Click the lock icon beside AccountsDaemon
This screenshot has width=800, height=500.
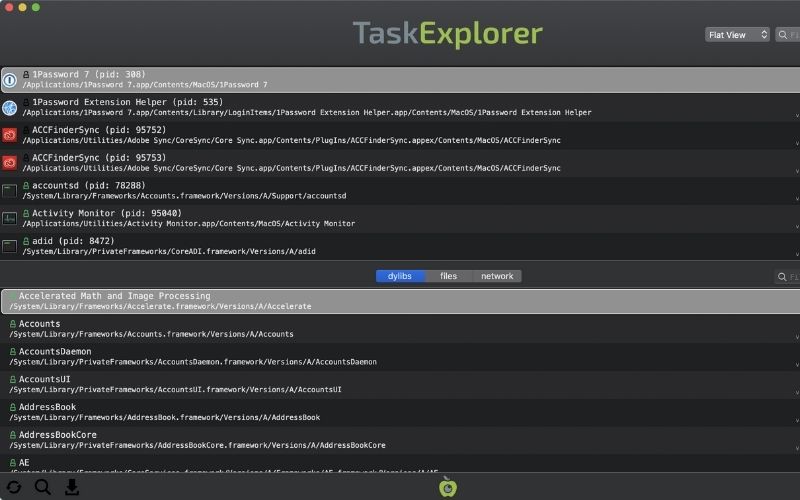[13, 352]
